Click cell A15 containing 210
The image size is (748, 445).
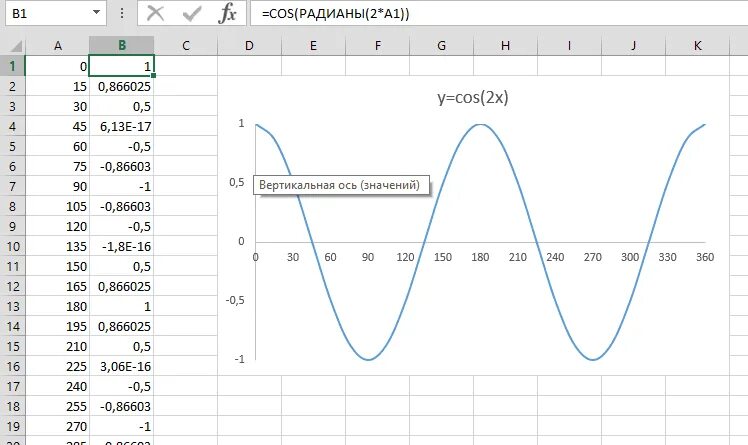tap(57, 346)
